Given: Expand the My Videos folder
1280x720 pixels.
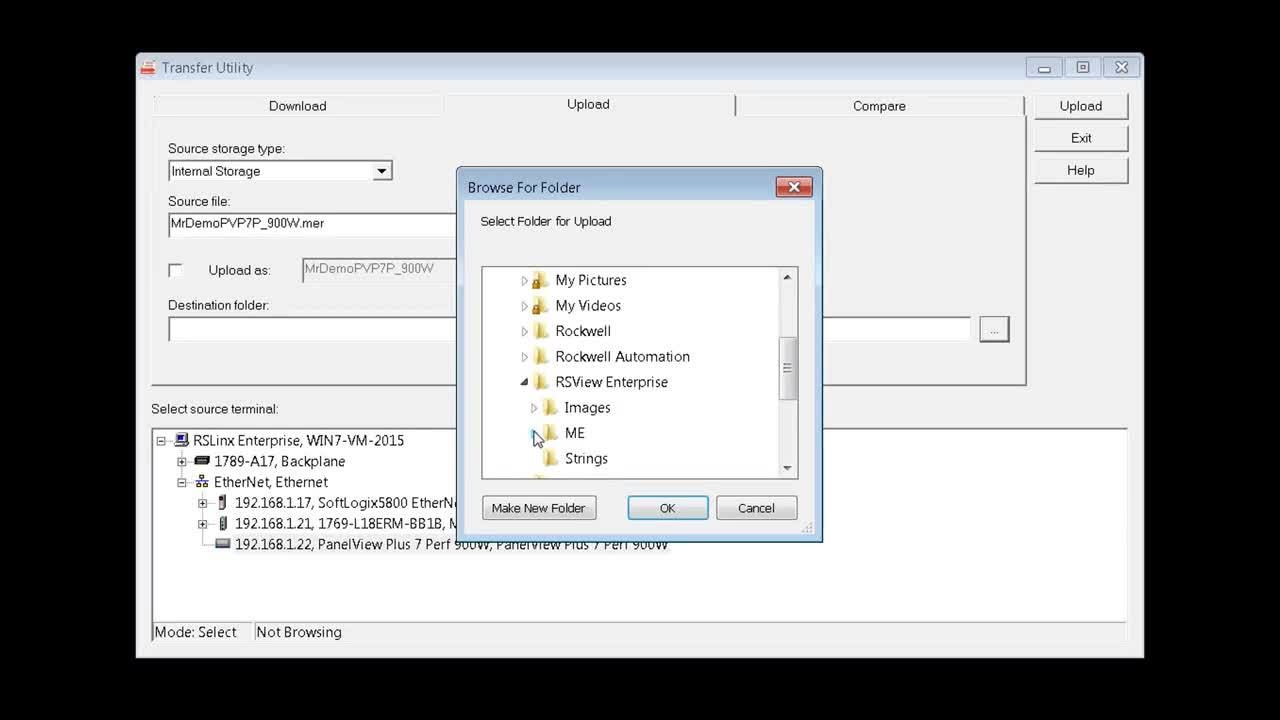Looking at the screenshot, I should tap(524, 306).
